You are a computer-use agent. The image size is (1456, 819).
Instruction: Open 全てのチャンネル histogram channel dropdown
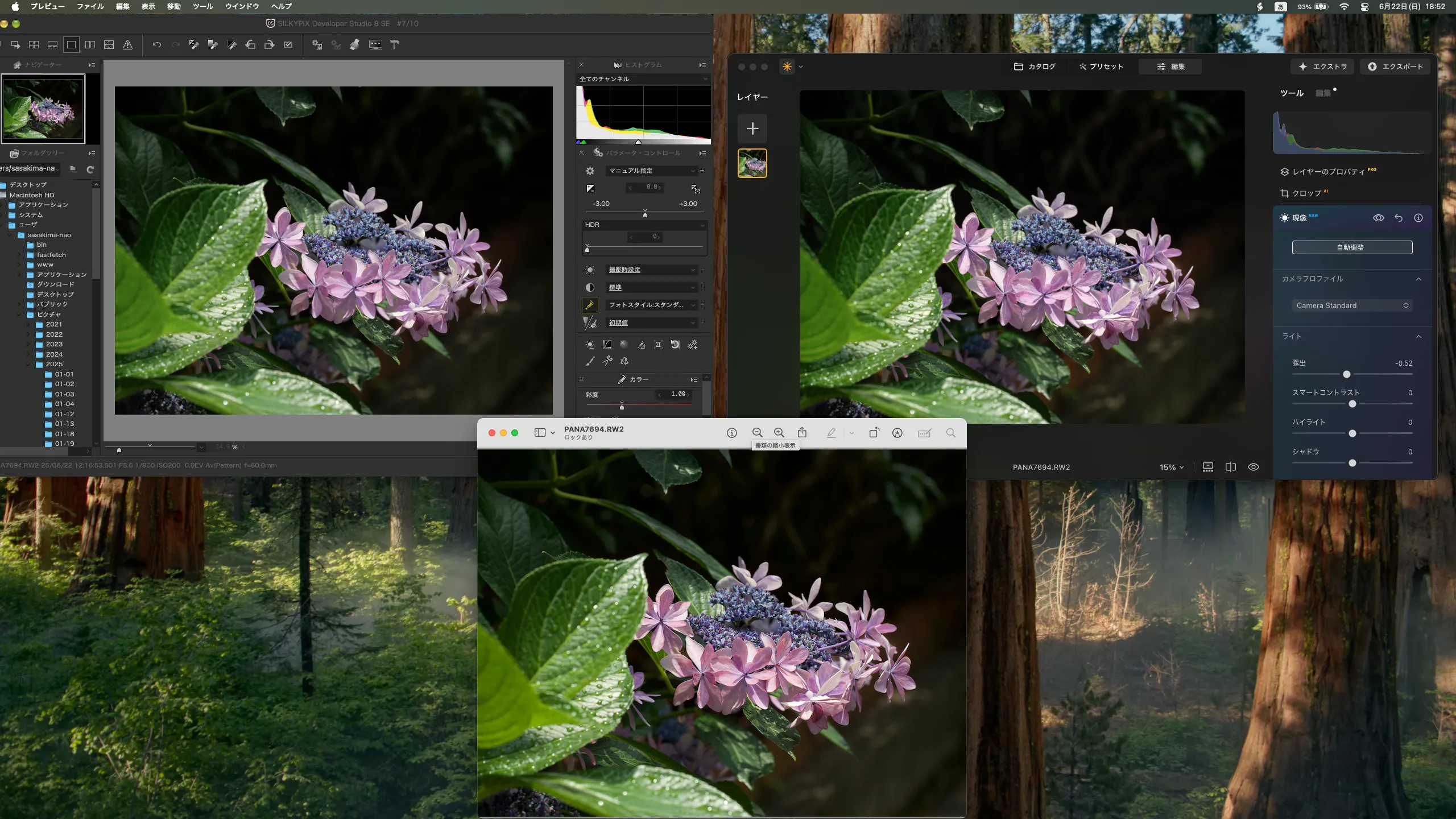click(643, 79)
